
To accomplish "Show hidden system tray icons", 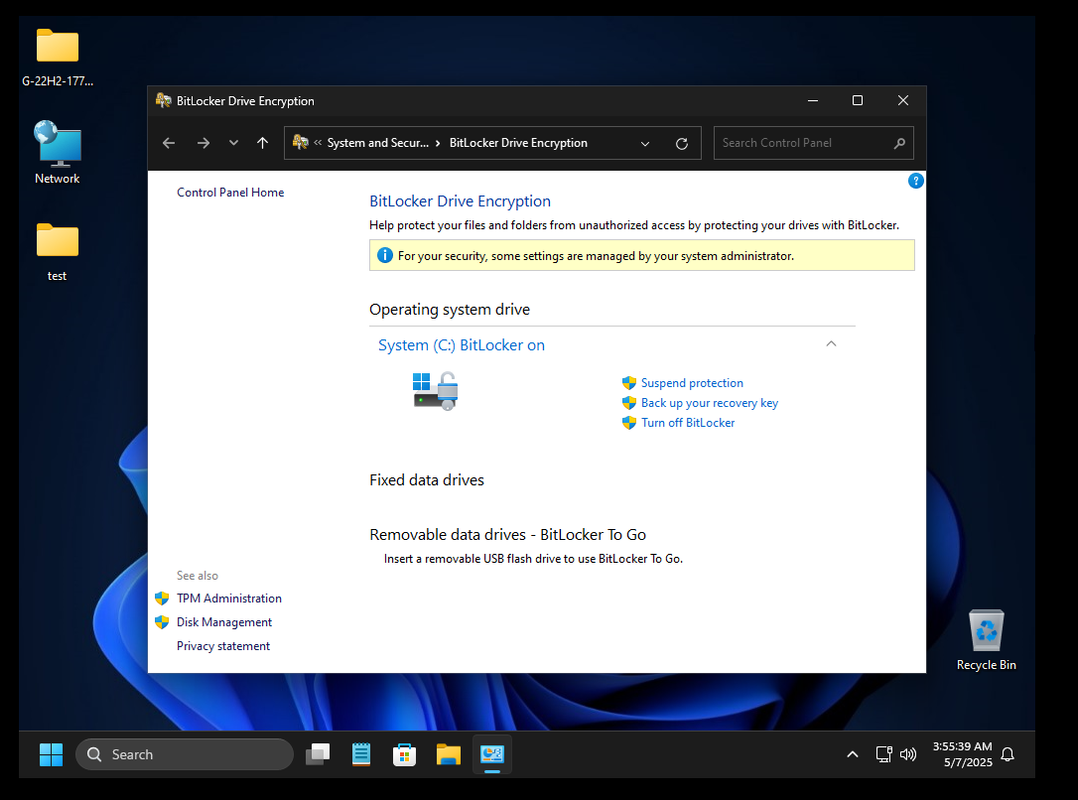I will (852, 755).
